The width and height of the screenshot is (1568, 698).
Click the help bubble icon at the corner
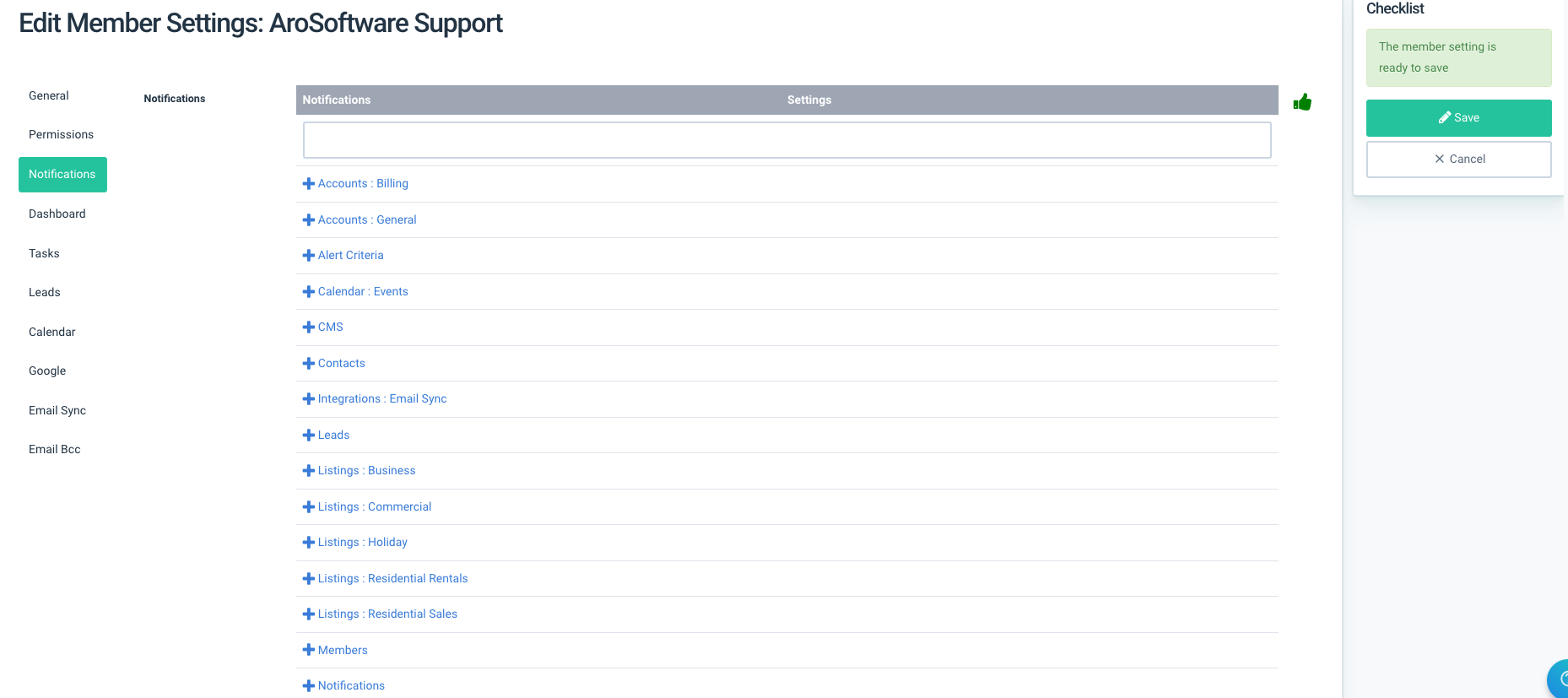click(1559, 679)
